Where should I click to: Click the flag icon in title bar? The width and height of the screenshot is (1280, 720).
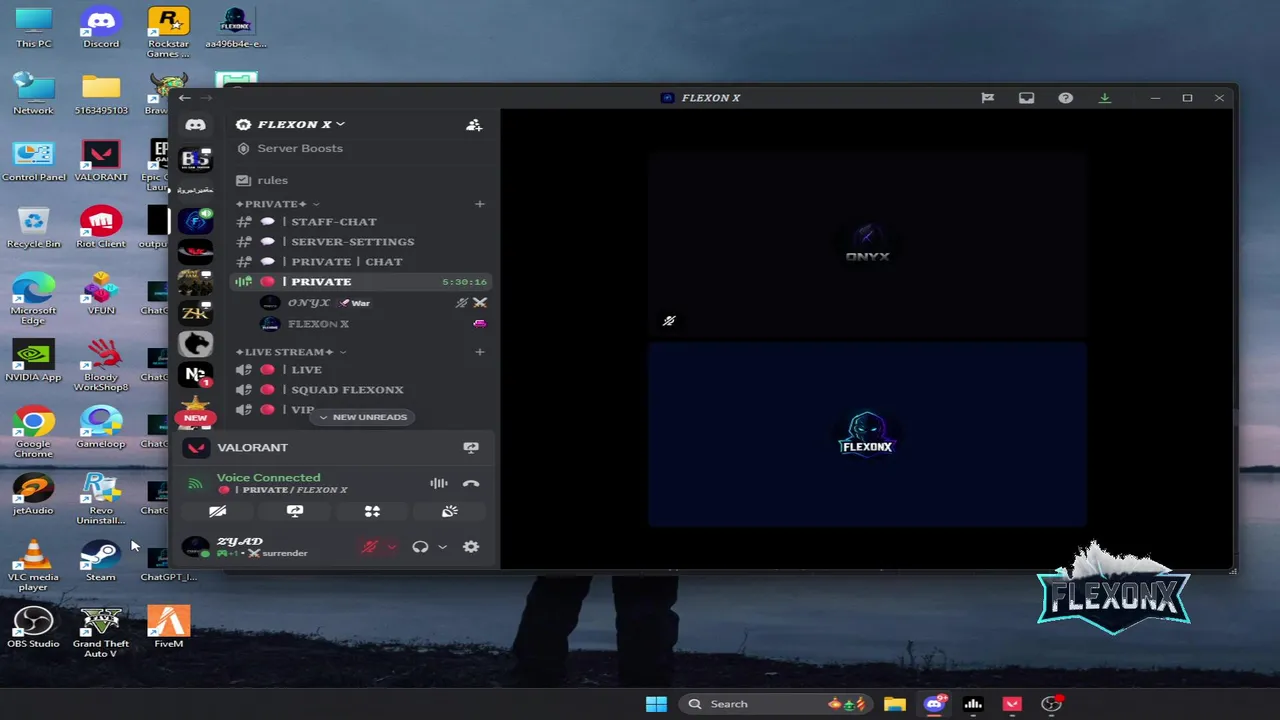point(987,98)
